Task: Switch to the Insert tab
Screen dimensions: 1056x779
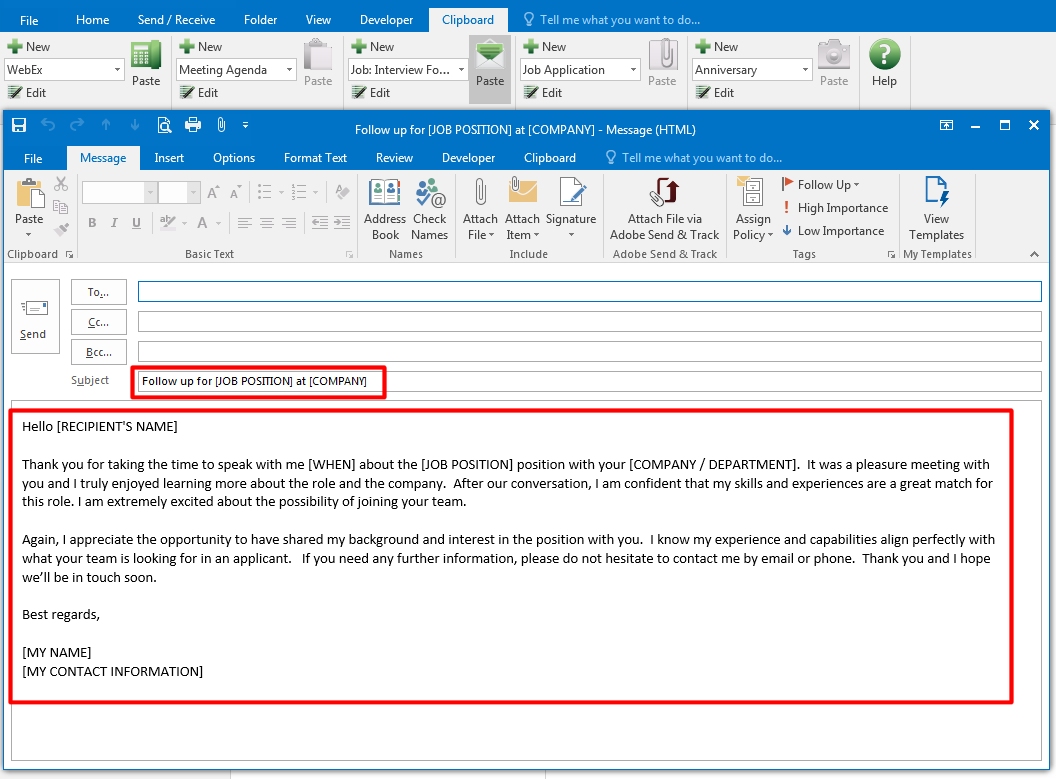Action: 169,158
